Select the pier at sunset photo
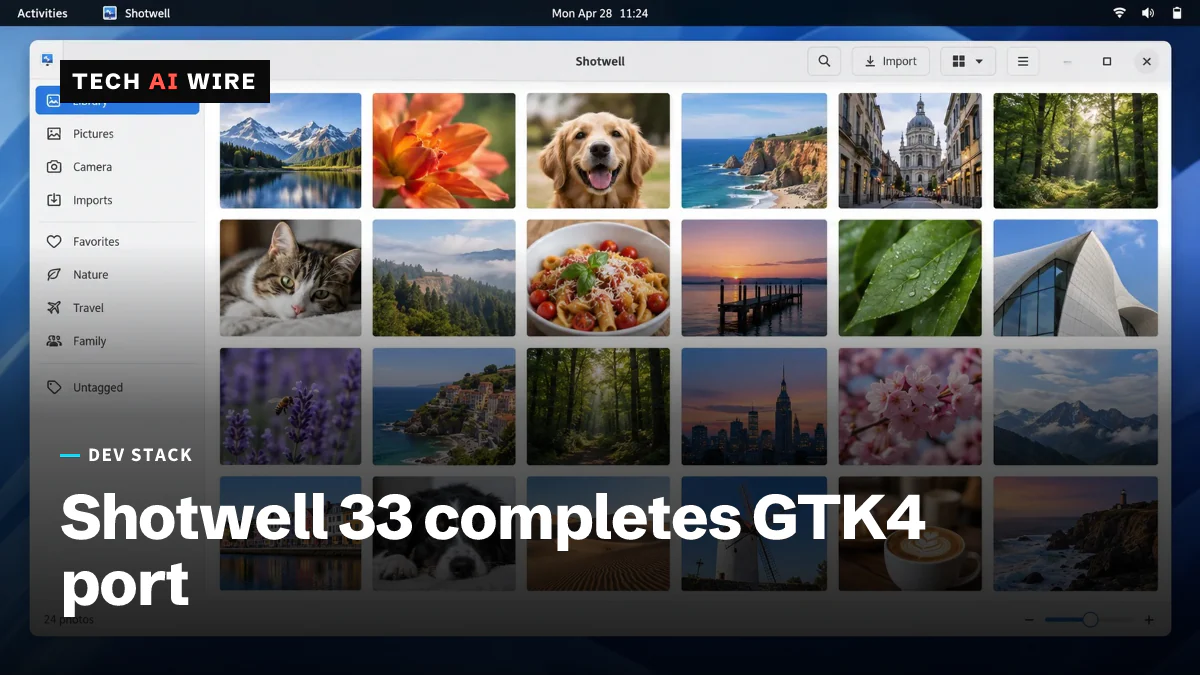Screen dimensions: 1200x675 [x=754, y=278]
